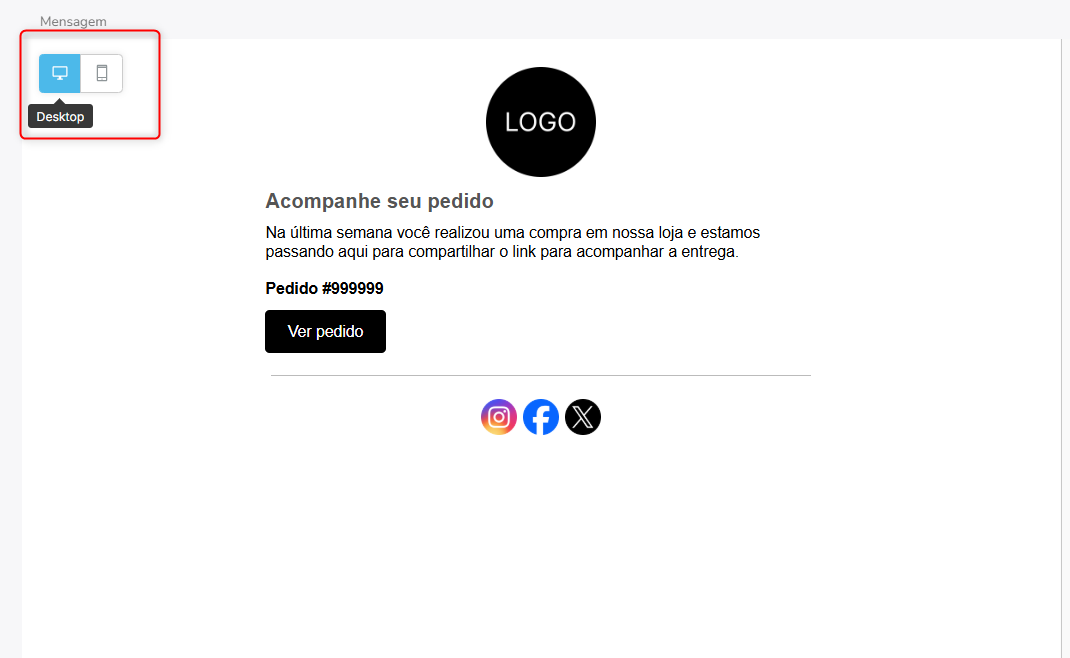Screen dimensions: 1070x658
Task: Click the dark "Desktop" tooltip
Action: 60,117
